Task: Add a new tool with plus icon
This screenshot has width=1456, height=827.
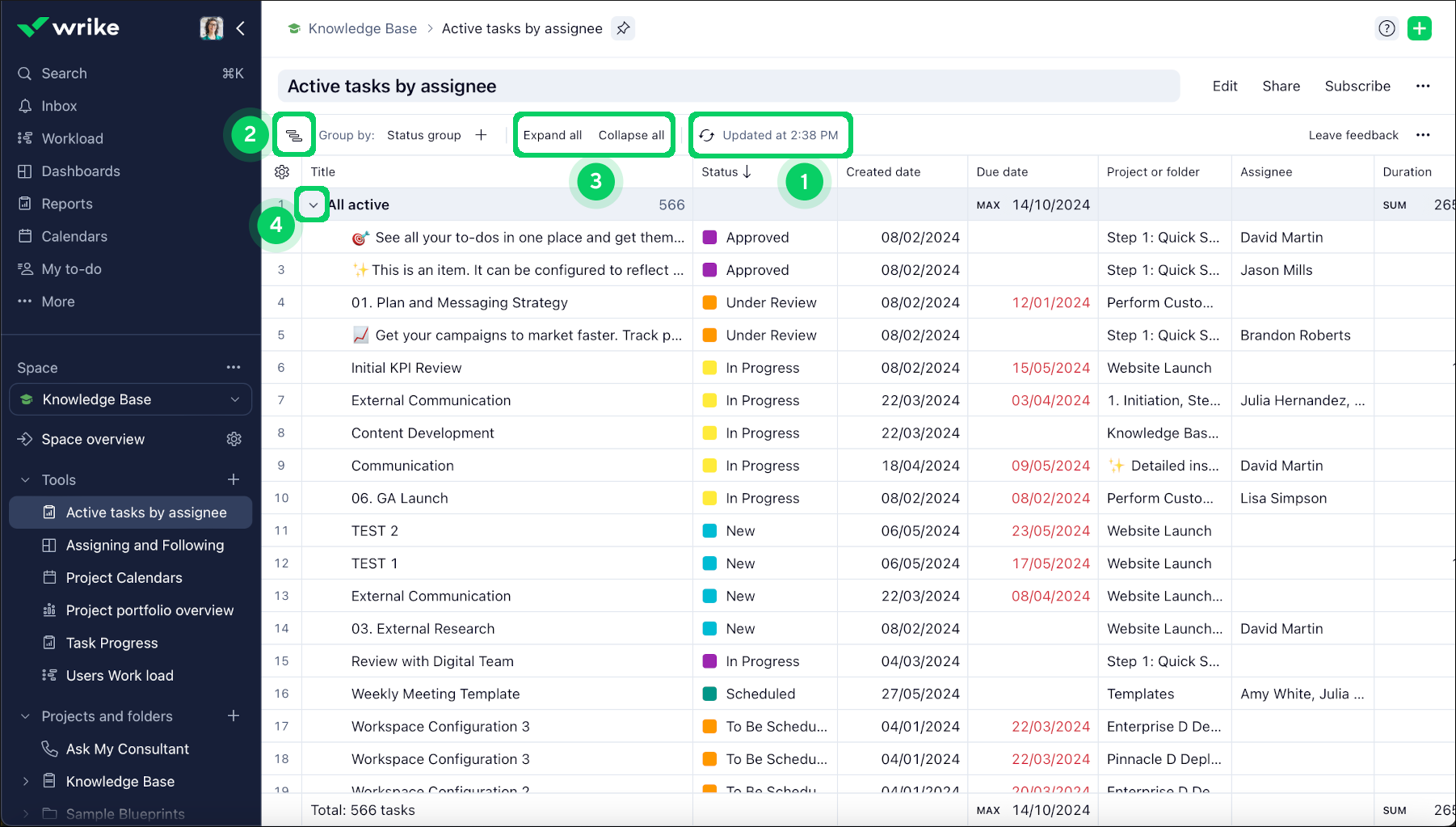Action: (x=234, y=479)
